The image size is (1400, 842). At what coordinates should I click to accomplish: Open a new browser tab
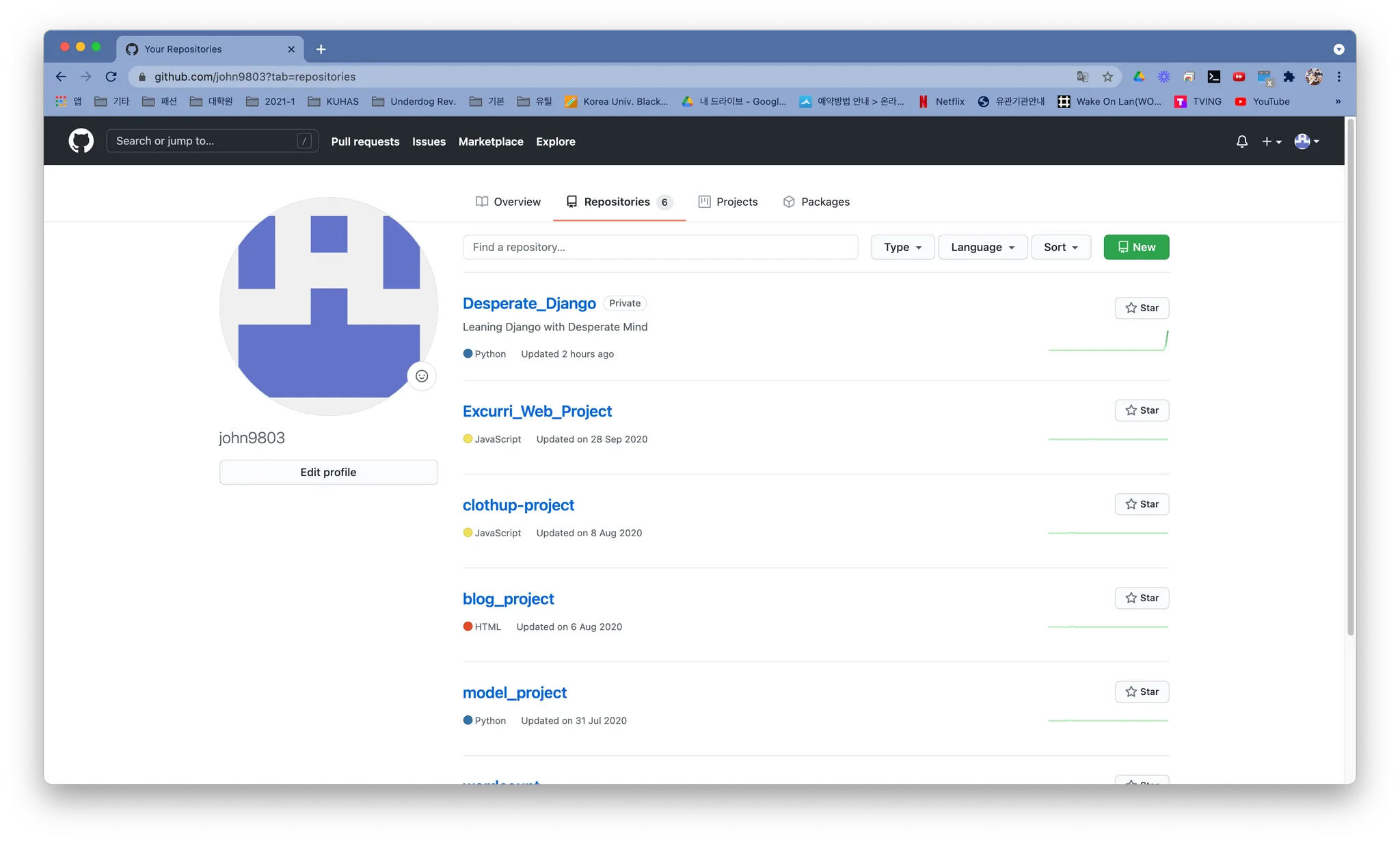321,49
